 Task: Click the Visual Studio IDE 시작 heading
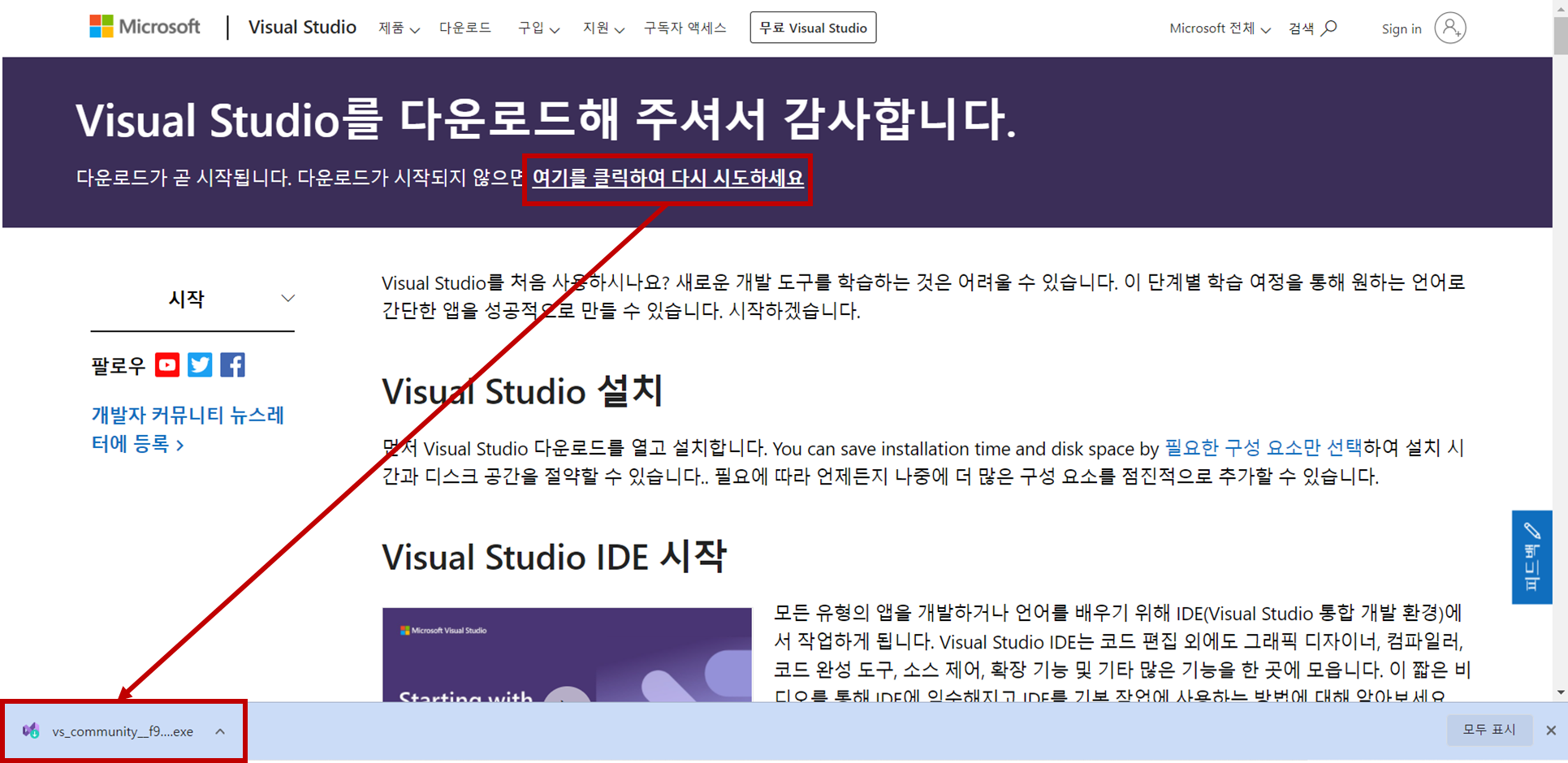tap(554, 557)
